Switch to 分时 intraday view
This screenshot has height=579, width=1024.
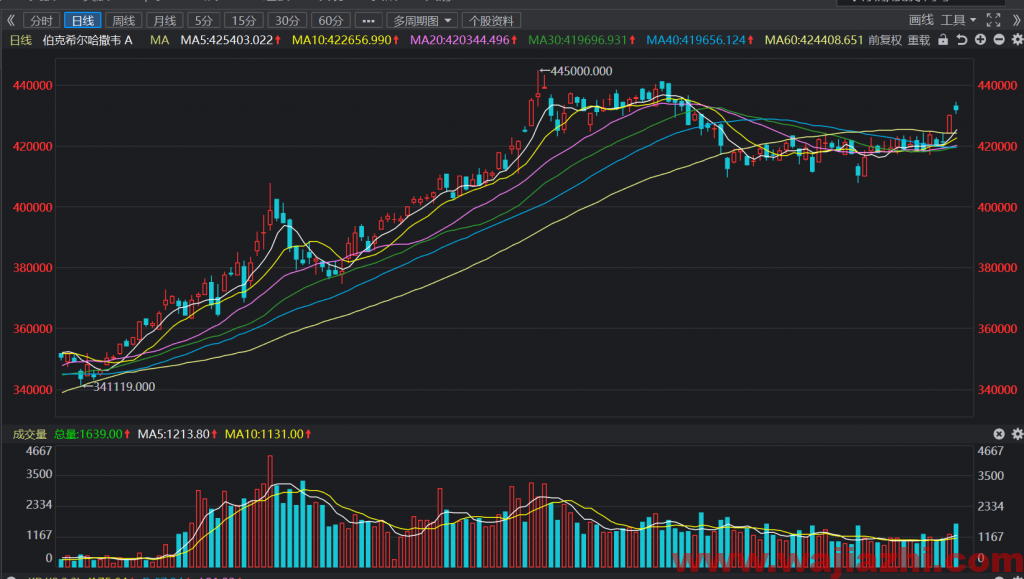coord(42,21)
